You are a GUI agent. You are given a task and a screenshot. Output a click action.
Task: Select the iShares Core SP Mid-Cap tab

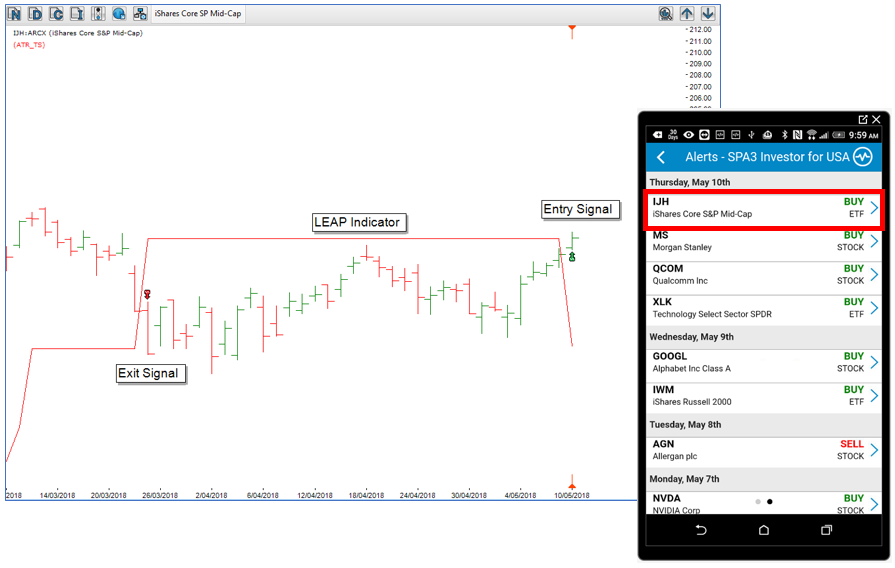(x=198, y=14)
